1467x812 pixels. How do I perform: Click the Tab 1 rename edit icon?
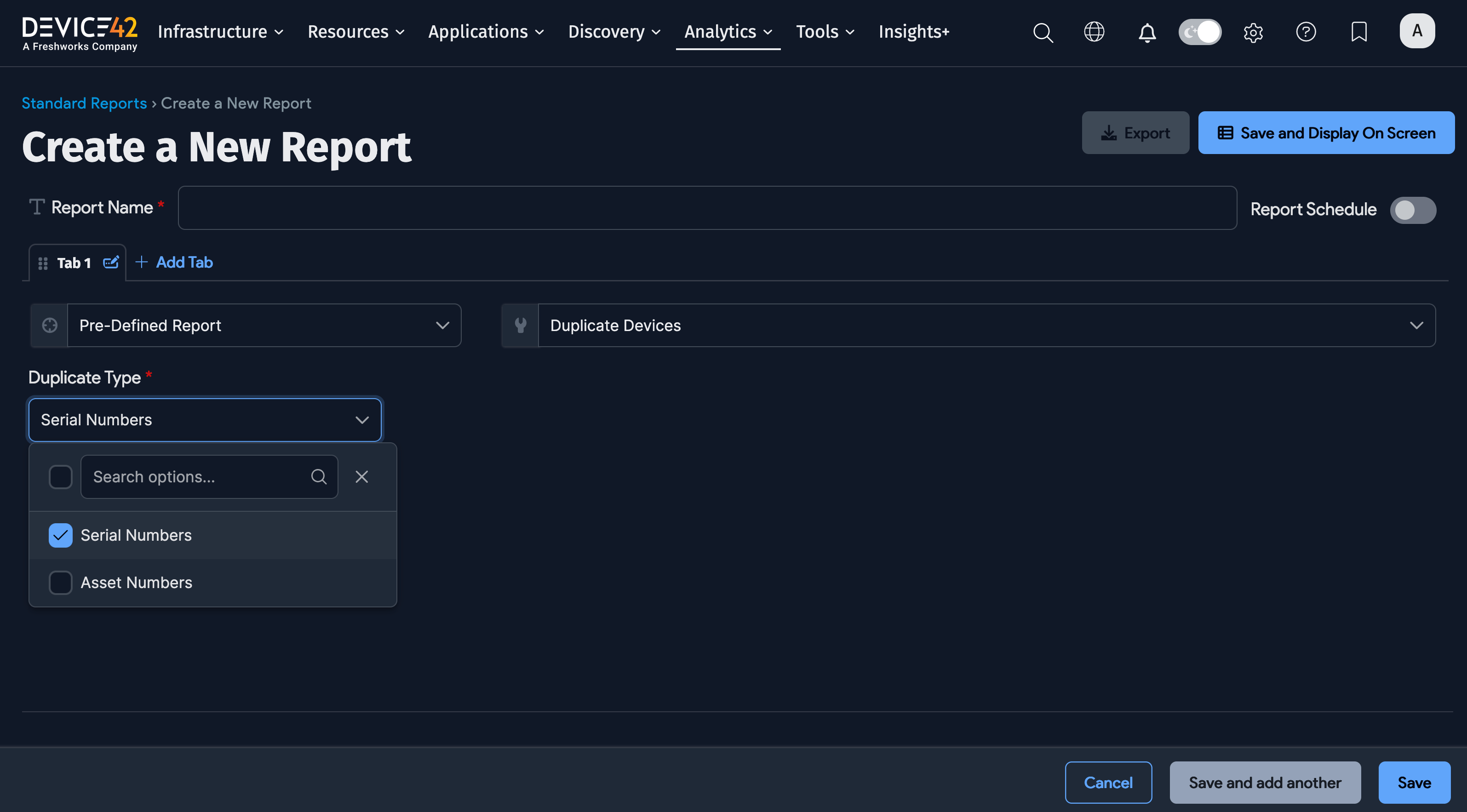(x=110, y=263)
